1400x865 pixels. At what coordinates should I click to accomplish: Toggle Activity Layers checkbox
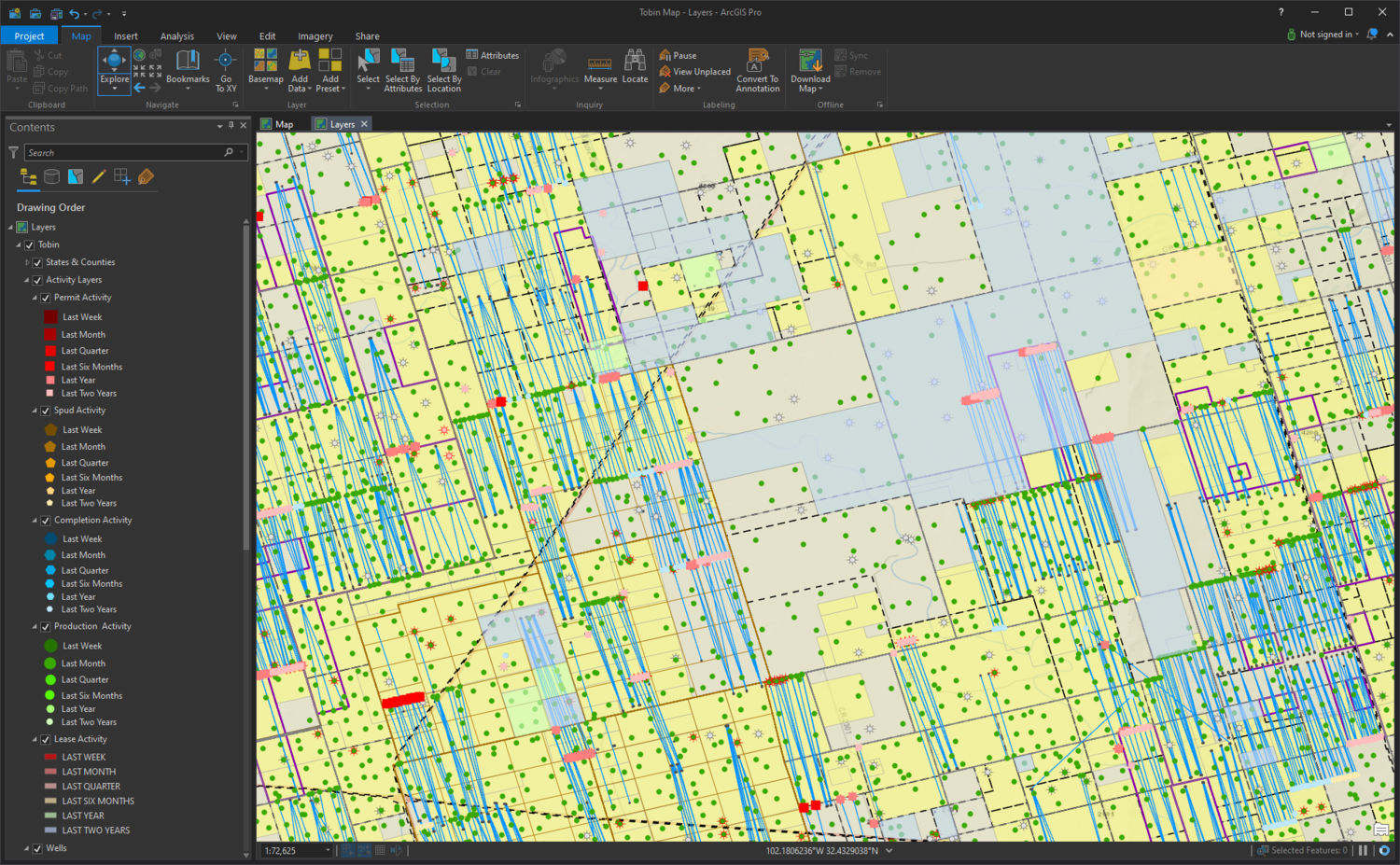pyautogui.click(x=37, y=280)
